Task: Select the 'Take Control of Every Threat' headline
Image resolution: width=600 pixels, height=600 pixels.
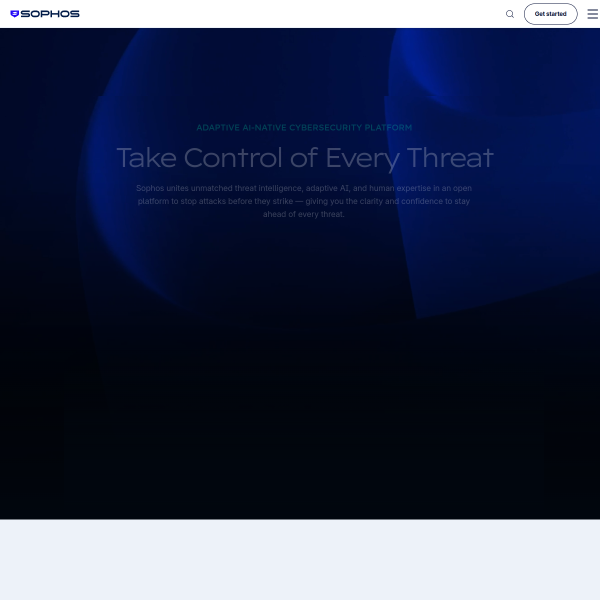Action: [305, 158]
